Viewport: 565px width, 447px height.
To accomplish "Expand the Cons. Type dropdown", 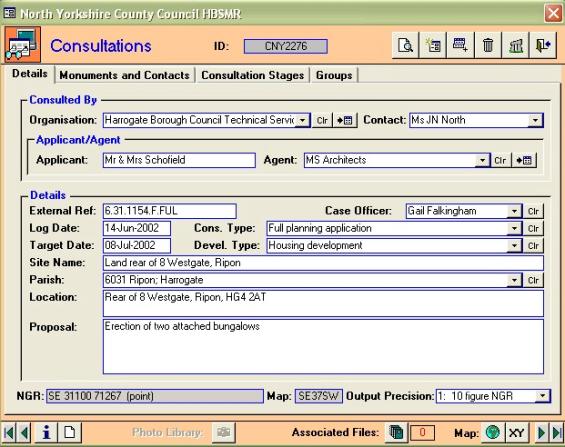I will tap(514, 228).
